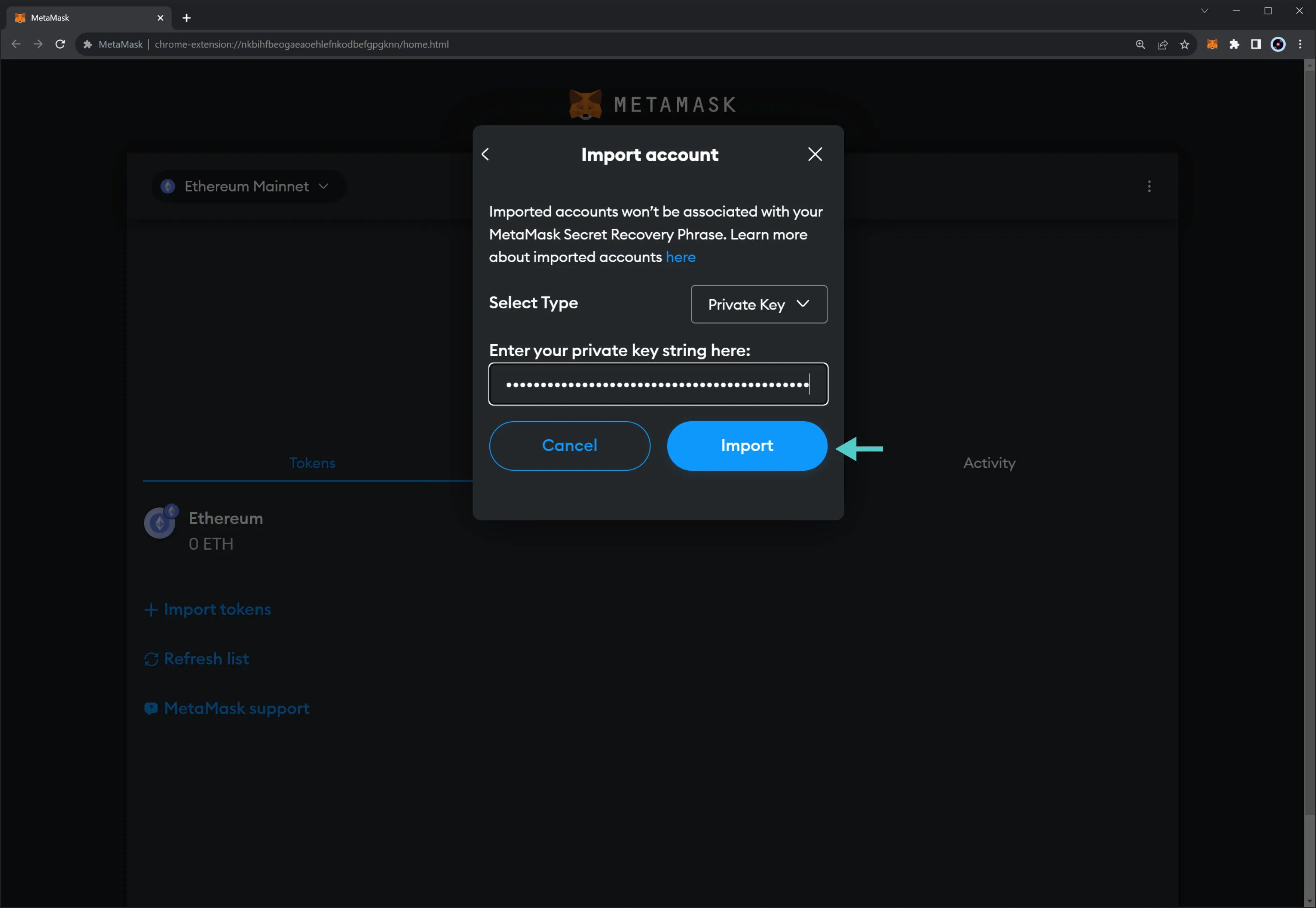Click the Import button

(746, 446)
